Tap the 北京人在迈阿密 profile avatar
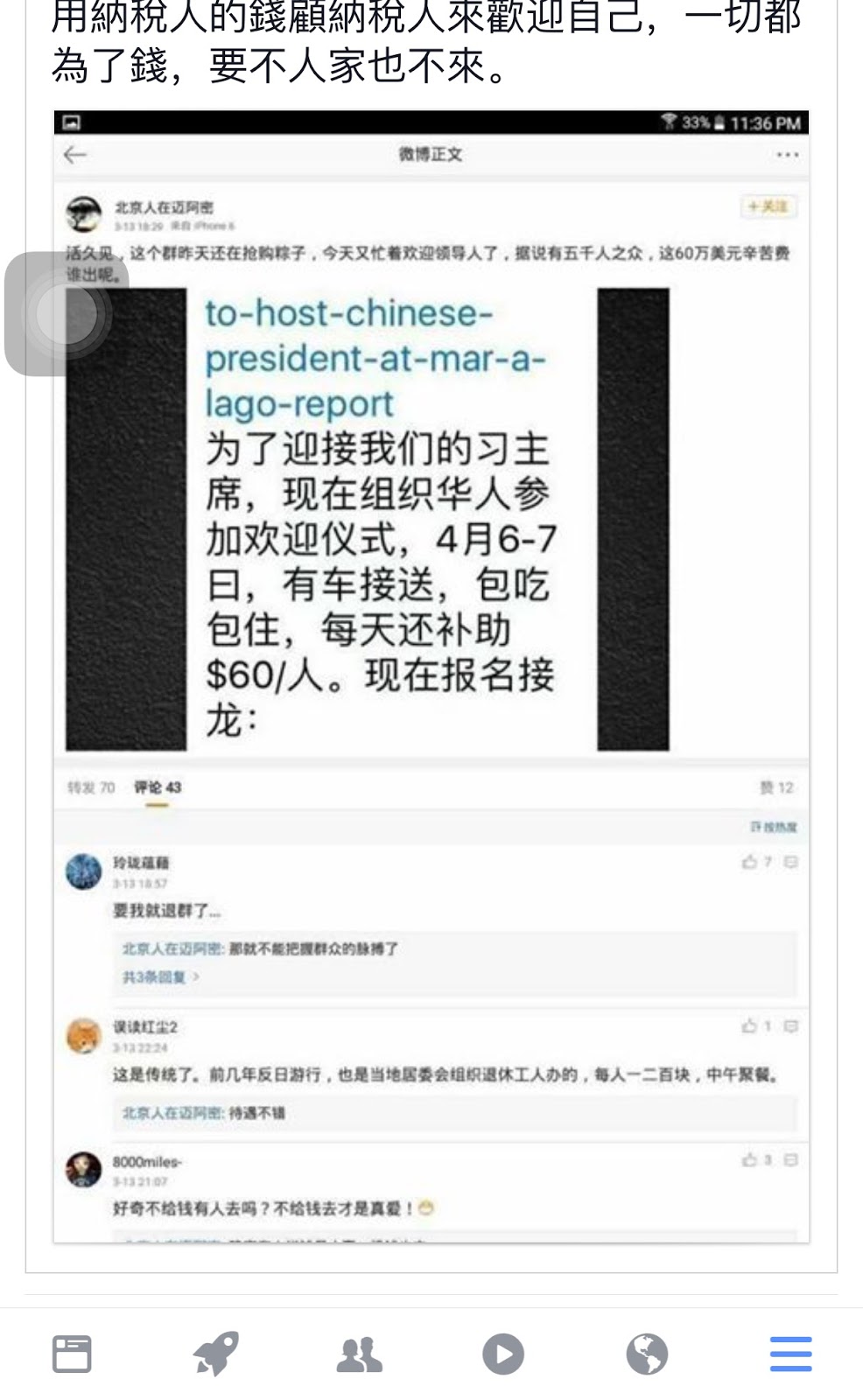Image resolution: width=863 pixels, height=1400 pixels. [x=84, y=214]
